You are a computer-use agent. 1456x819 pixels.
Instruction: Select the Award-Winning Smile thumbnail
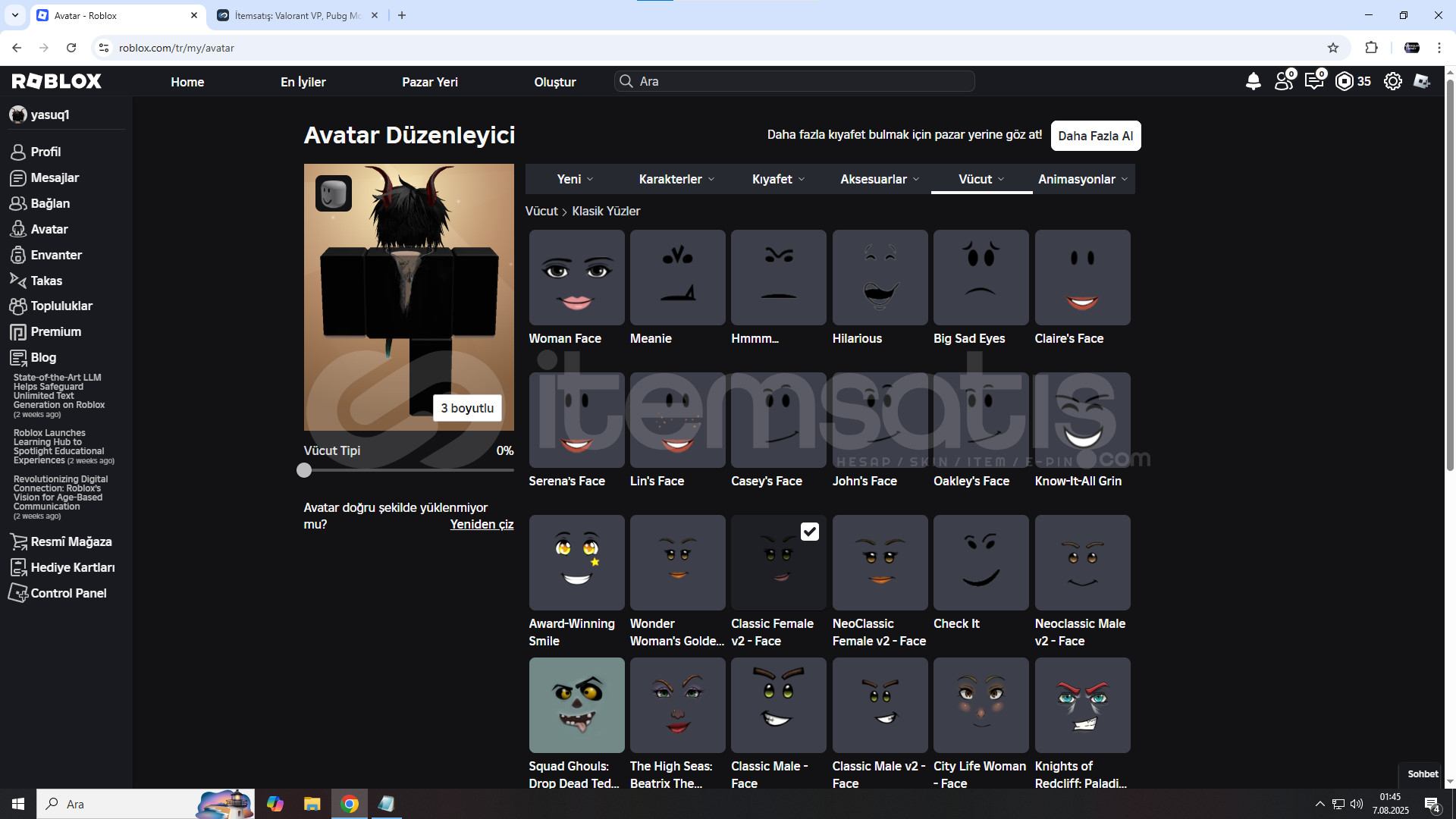[576, 563]
